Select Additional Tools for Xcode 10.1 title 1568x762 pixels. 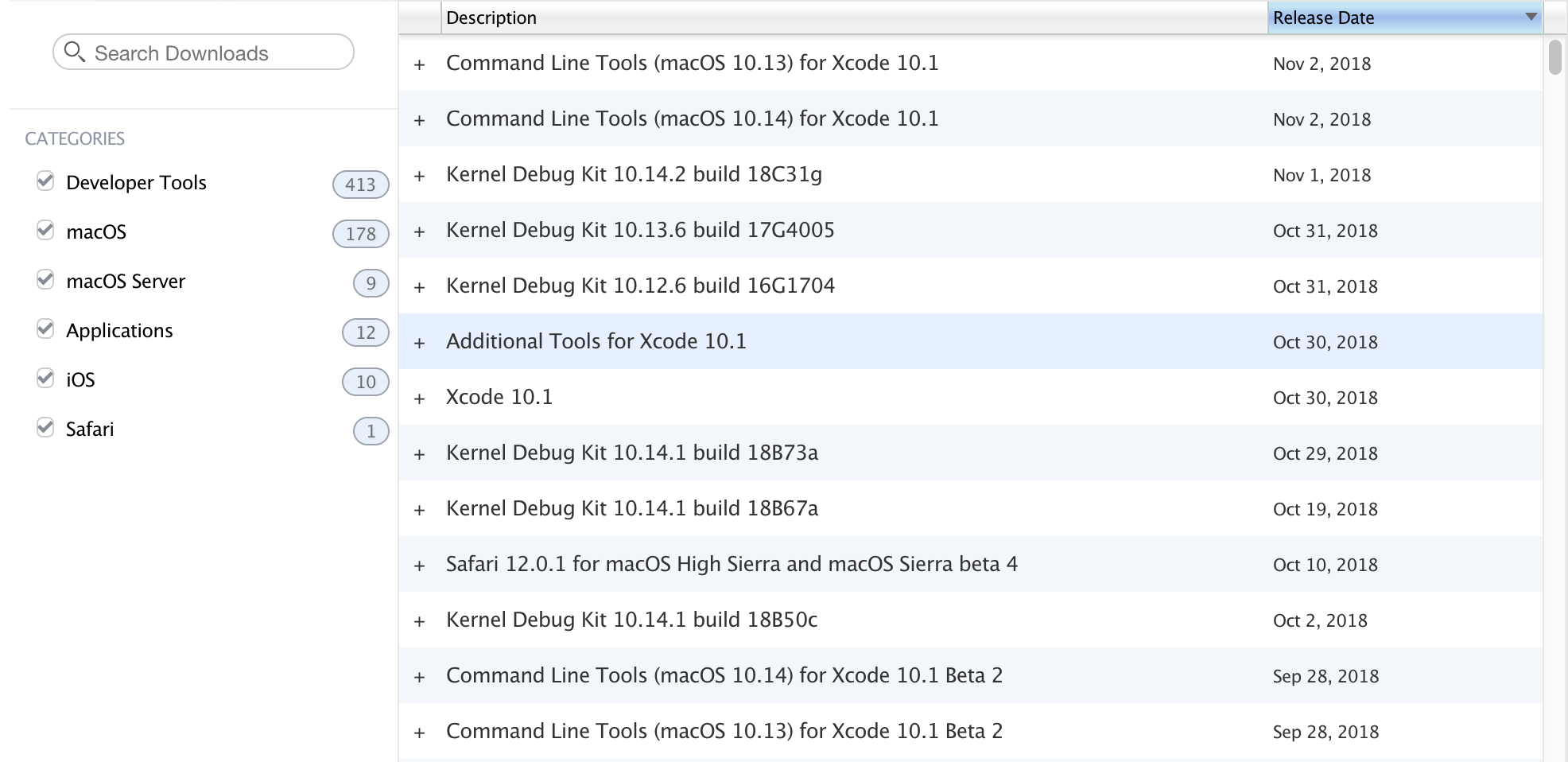tap(596, 341)
